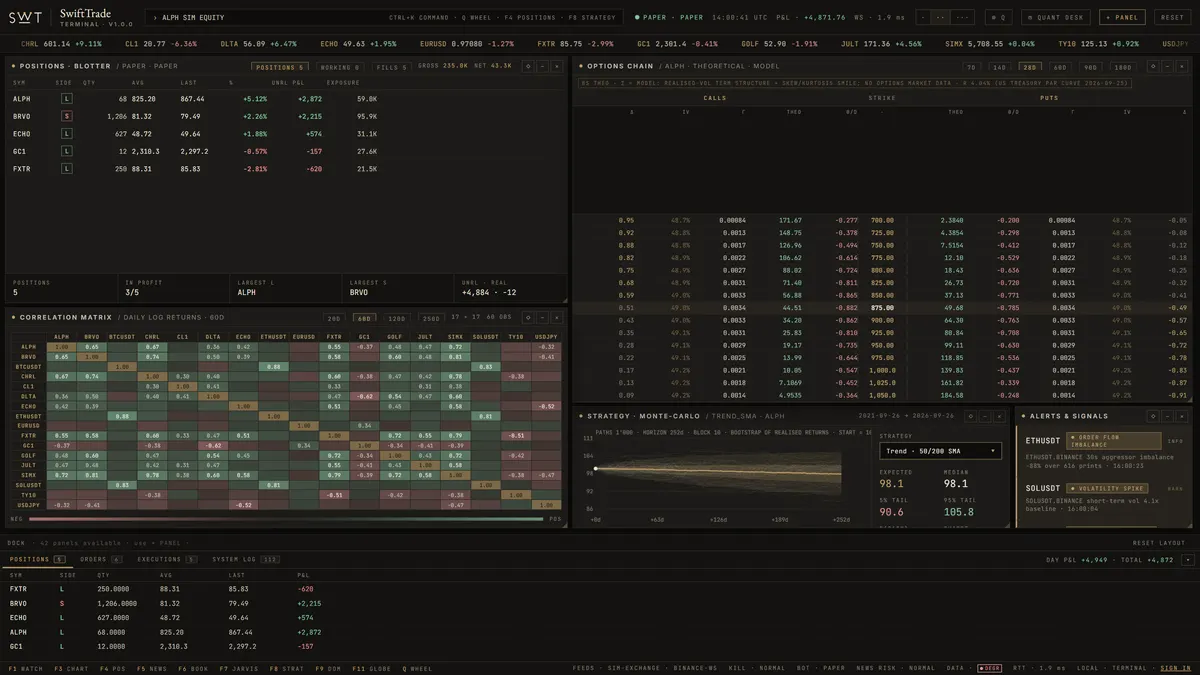The image size is (1200, 675).
Task: Switch to Working 0 tab in blotter
Action: [339, 66]
